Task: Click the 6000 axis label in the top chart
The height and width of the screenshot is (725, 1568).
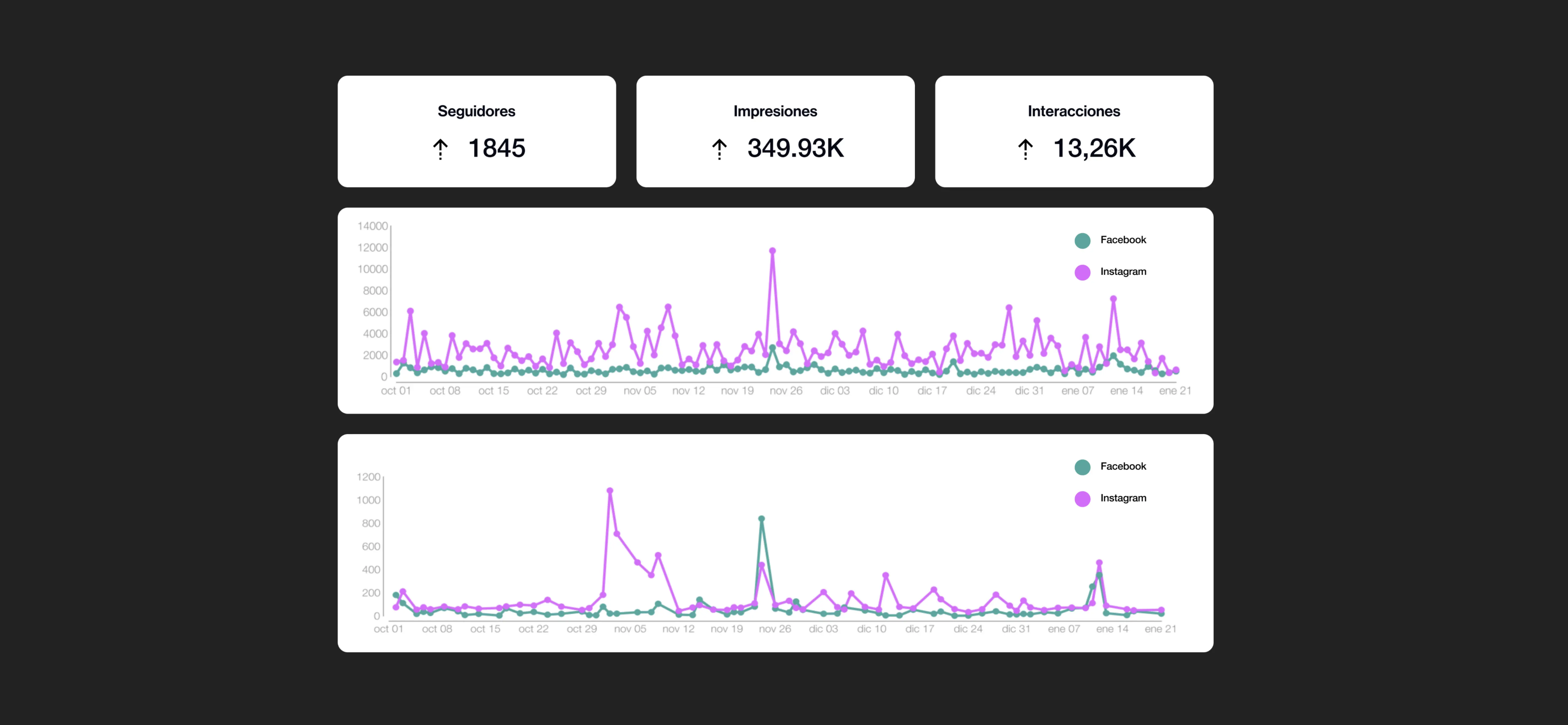Action: 375,312
